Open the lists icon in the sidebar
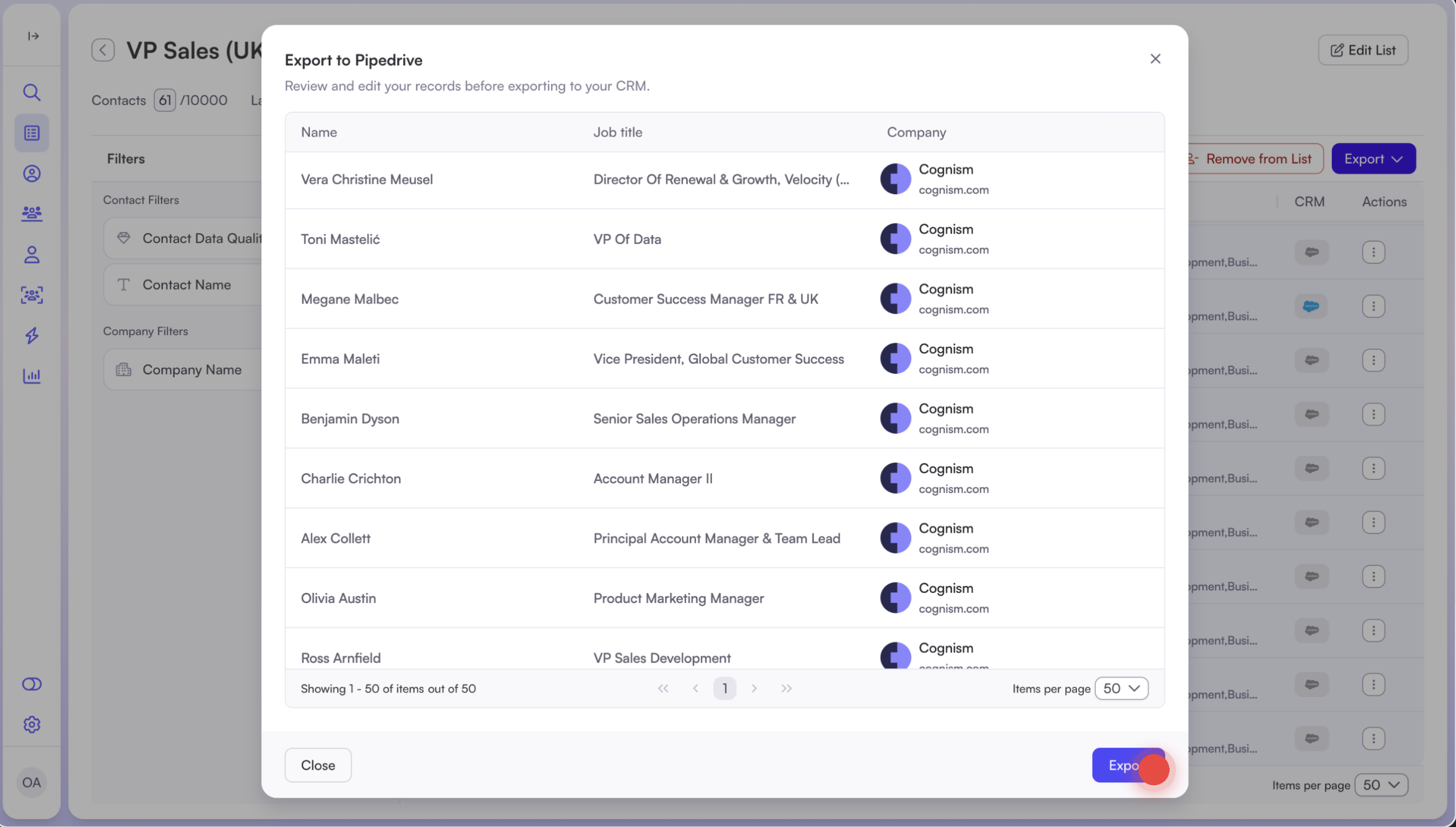The image size is (1456, 827). pos(32,133)
